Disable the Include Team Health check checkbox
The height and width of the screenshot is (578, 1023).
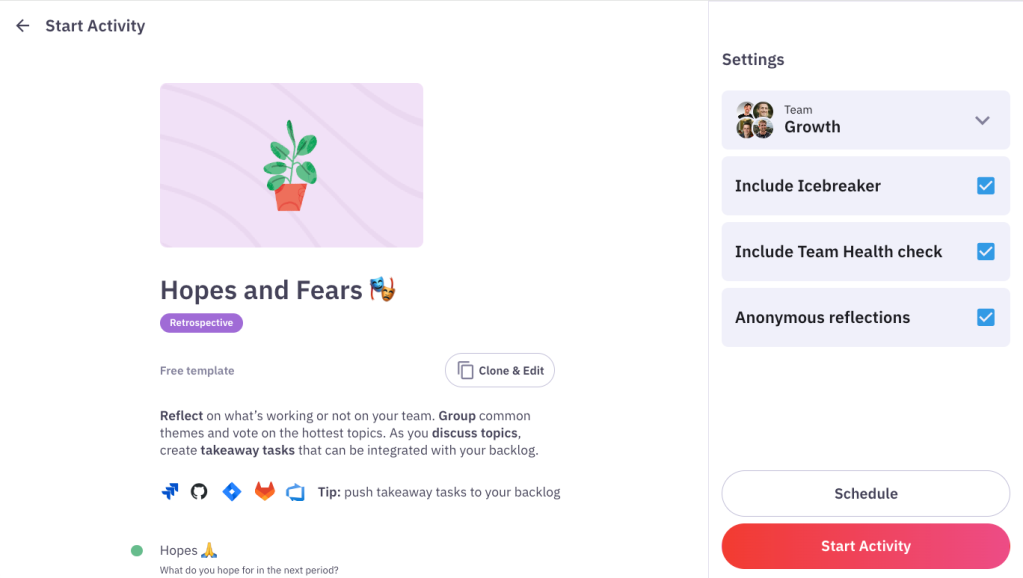[985, 252]
